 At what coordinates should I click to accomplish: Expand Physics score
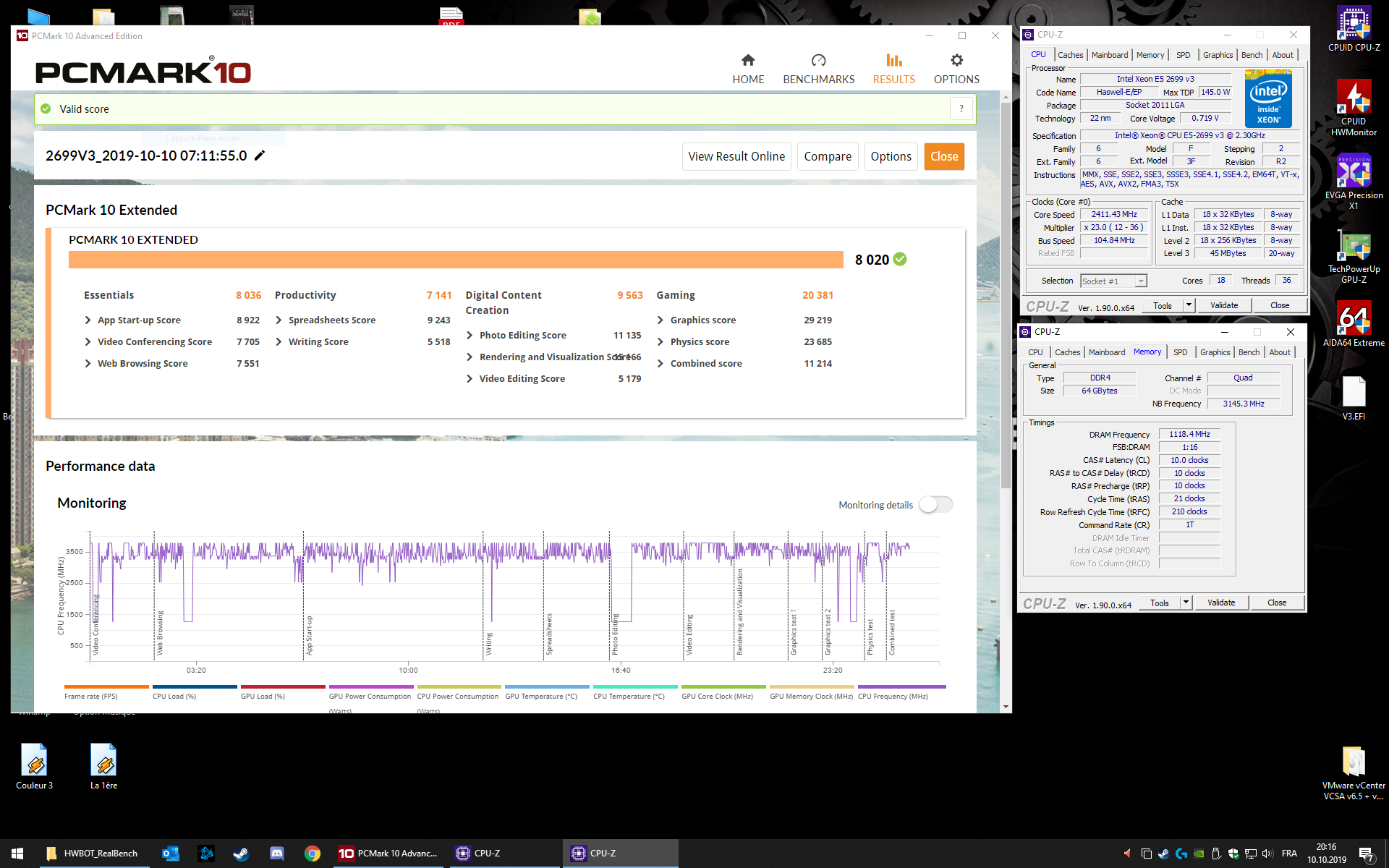click(x=660, y=341)
